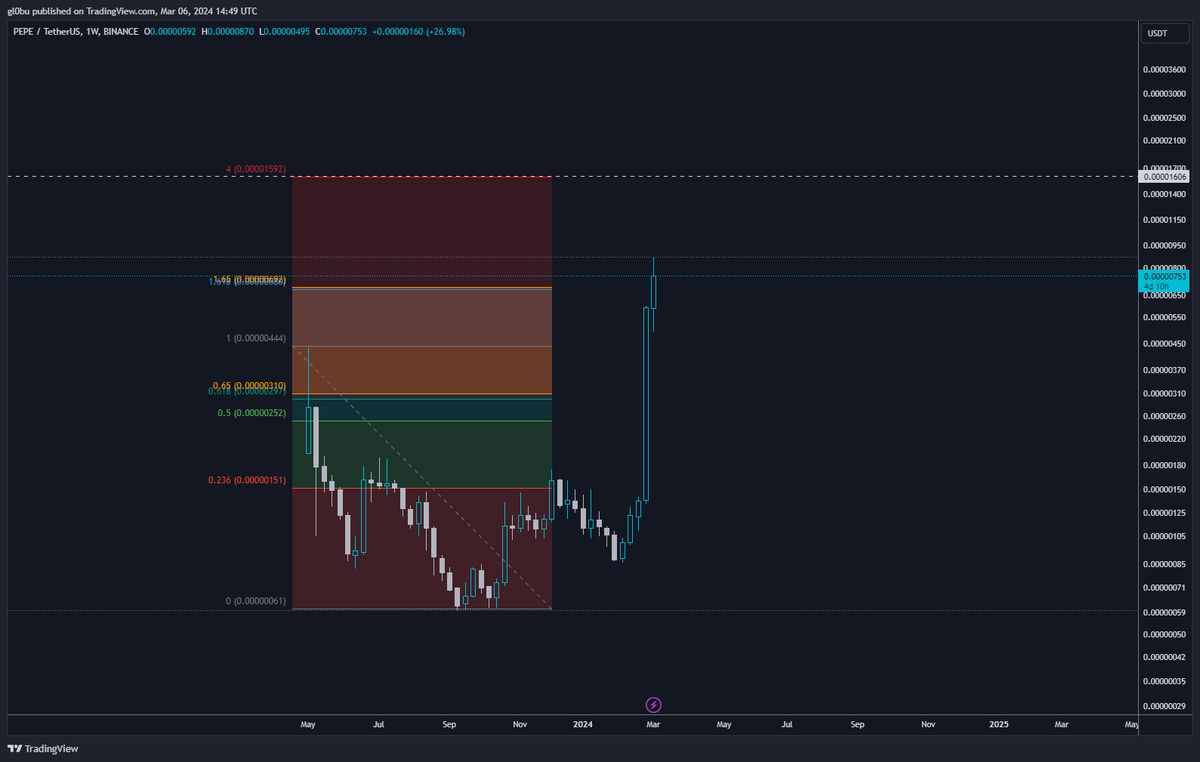Click the 0.00000450 price axis label
The height and width of the screenshot is (762, 1200).
(x=1165, y=344)
